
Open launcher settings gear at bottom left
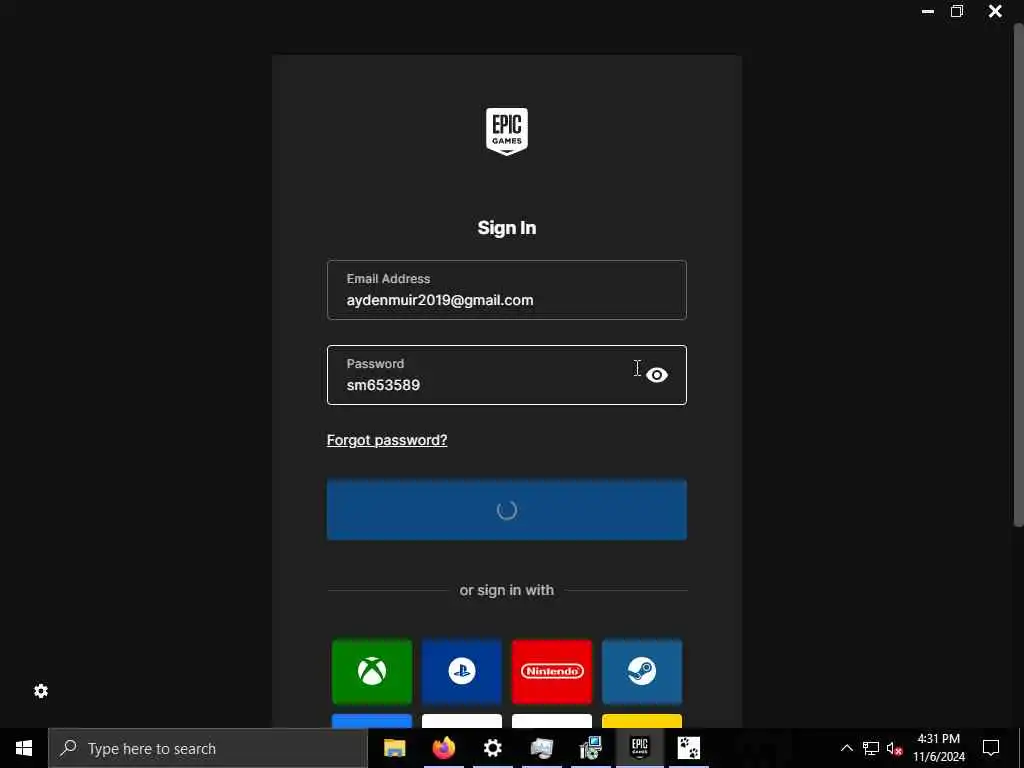click(41, 691)
